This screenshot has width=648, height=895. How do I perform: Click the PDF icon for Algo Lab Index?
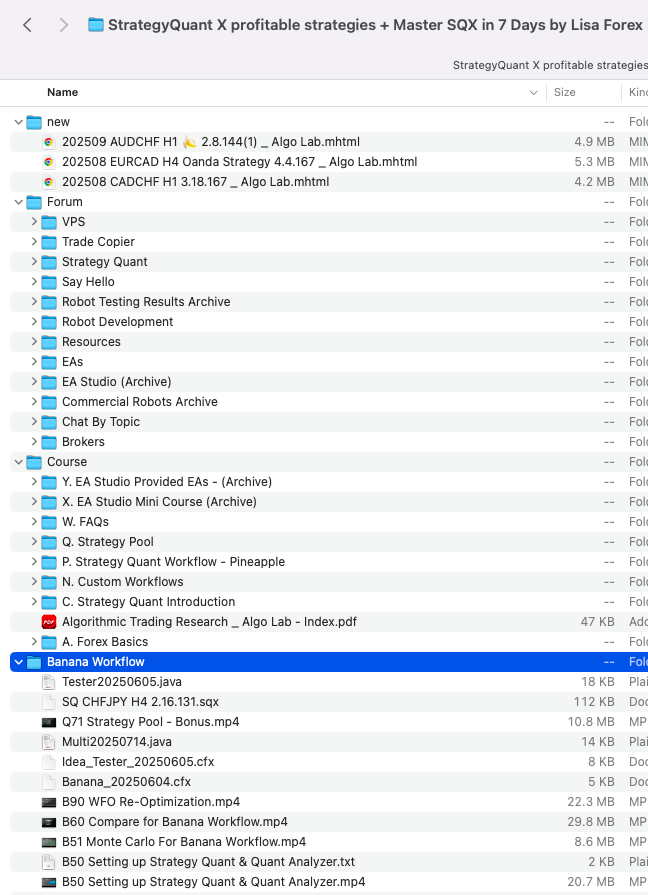tap(49, 622)
